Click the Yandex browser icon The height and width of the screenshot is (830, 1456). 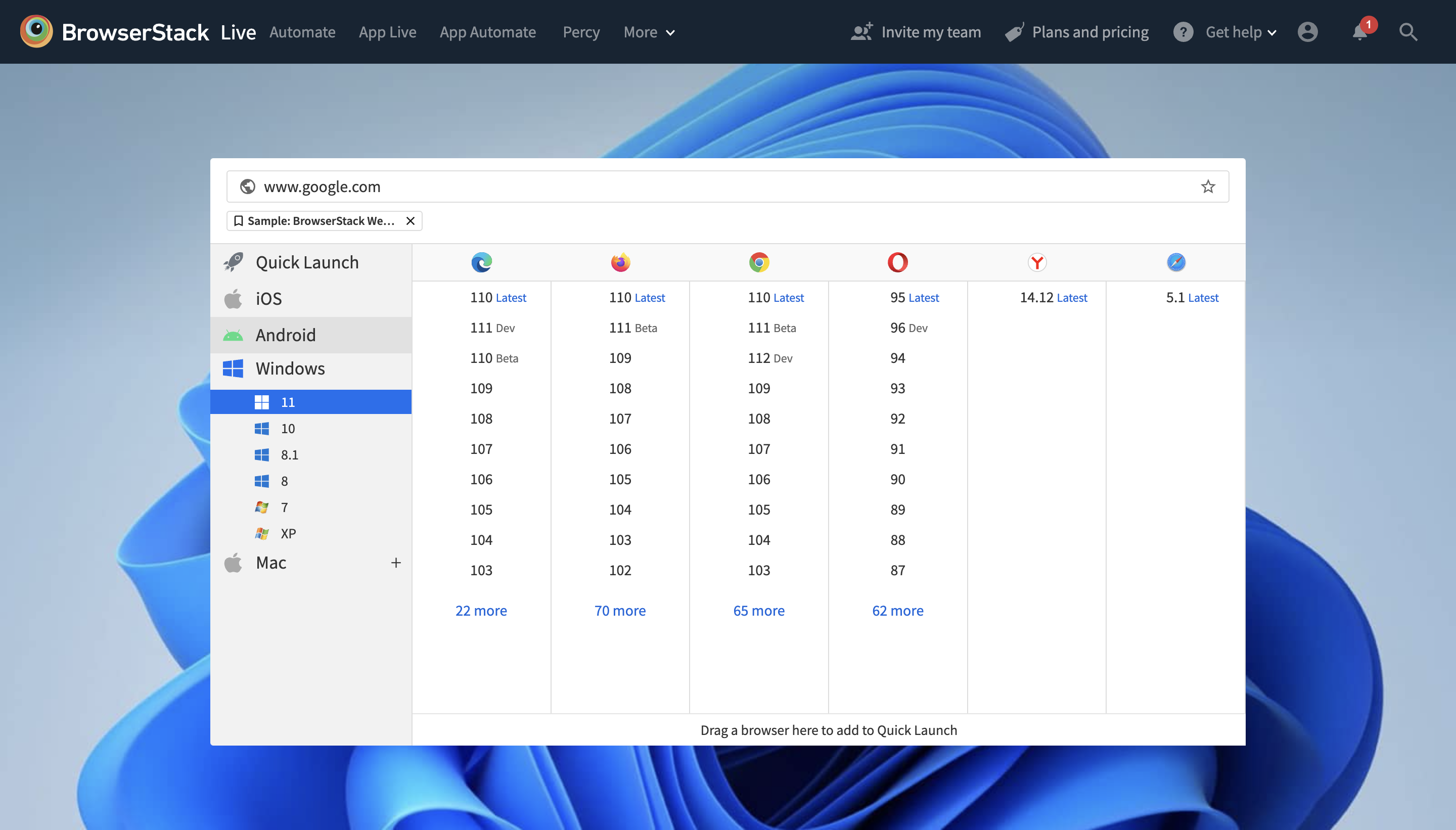[1036, 261]
